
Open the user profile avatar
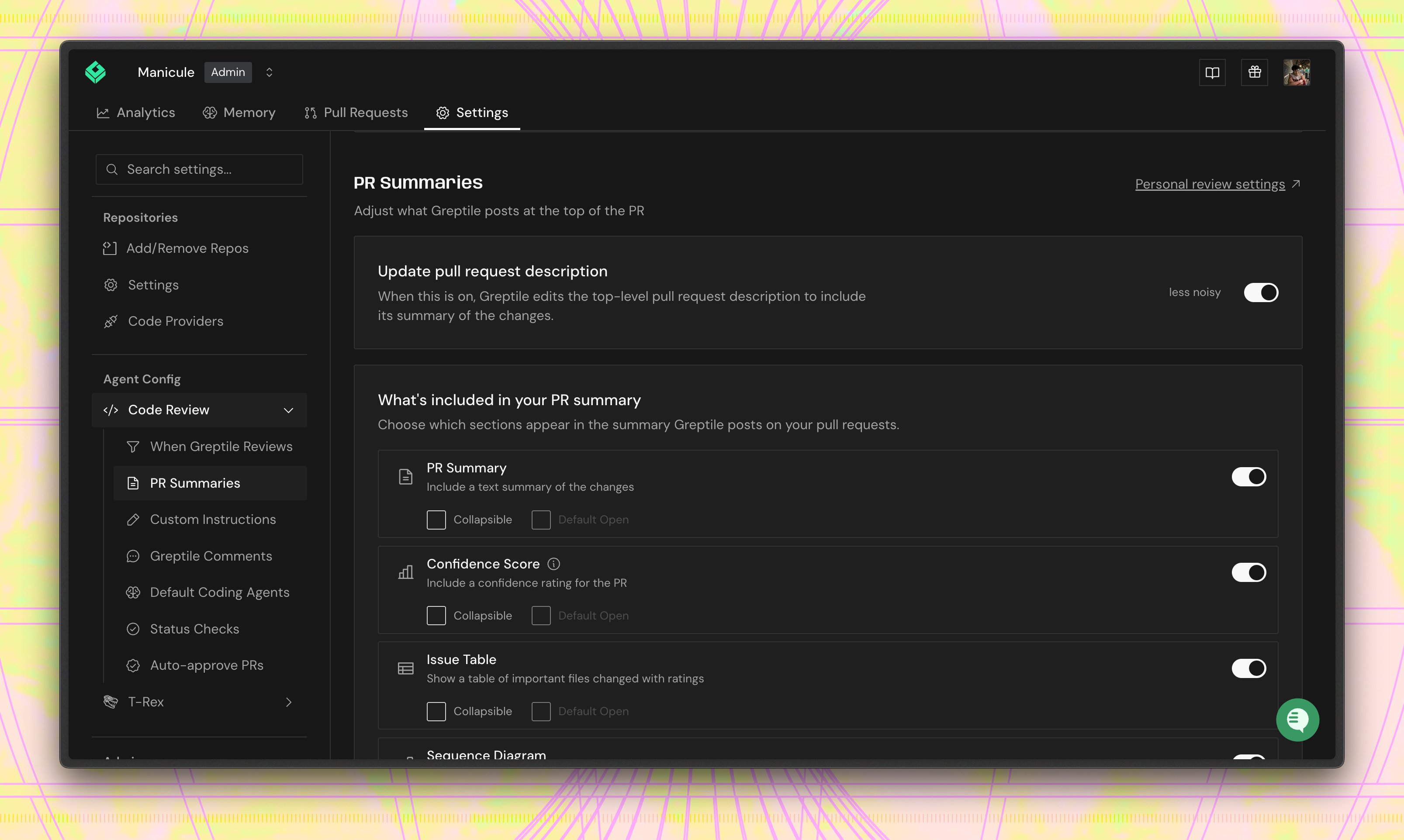point(1297,72)
